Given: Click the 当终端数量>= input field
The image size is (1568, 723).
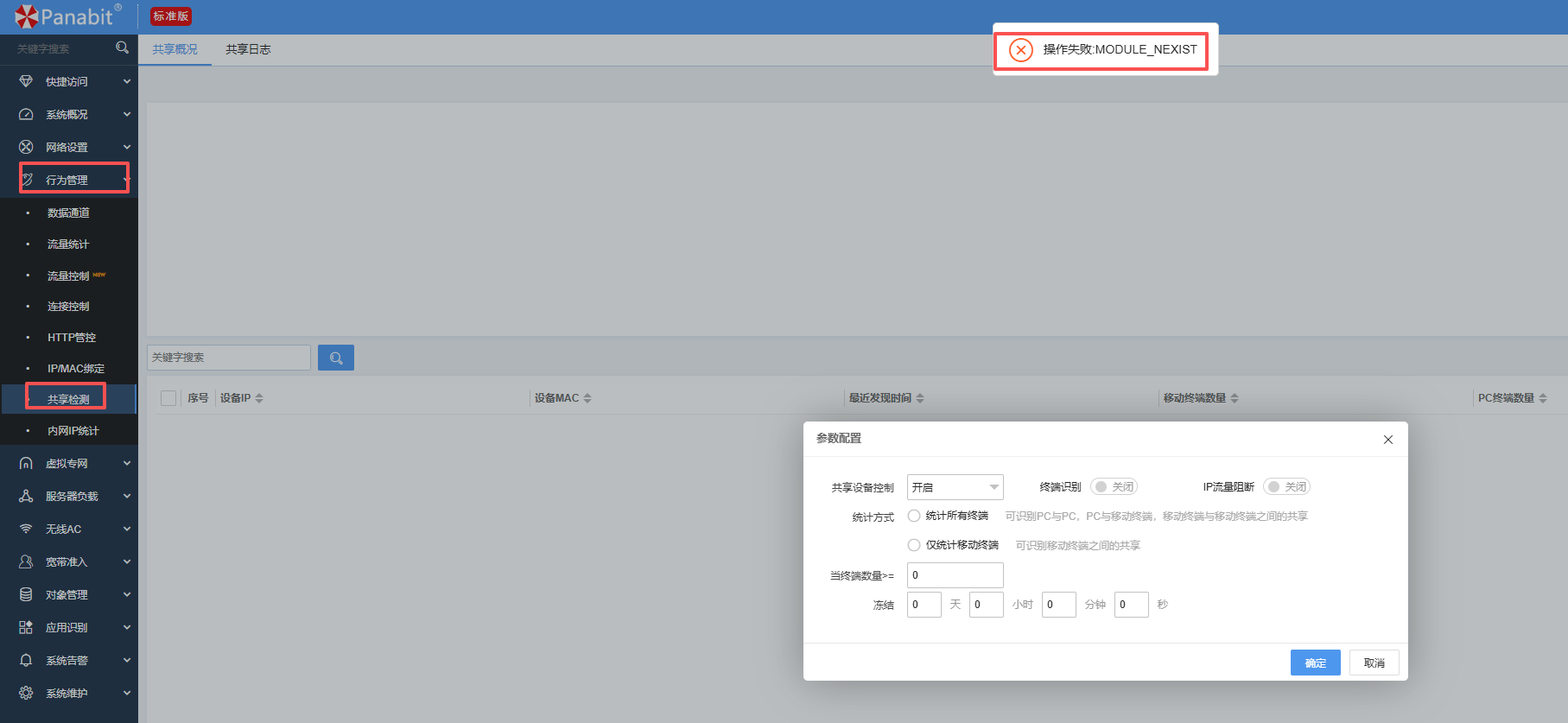Looking at the screenshot, I should point(955,575).
